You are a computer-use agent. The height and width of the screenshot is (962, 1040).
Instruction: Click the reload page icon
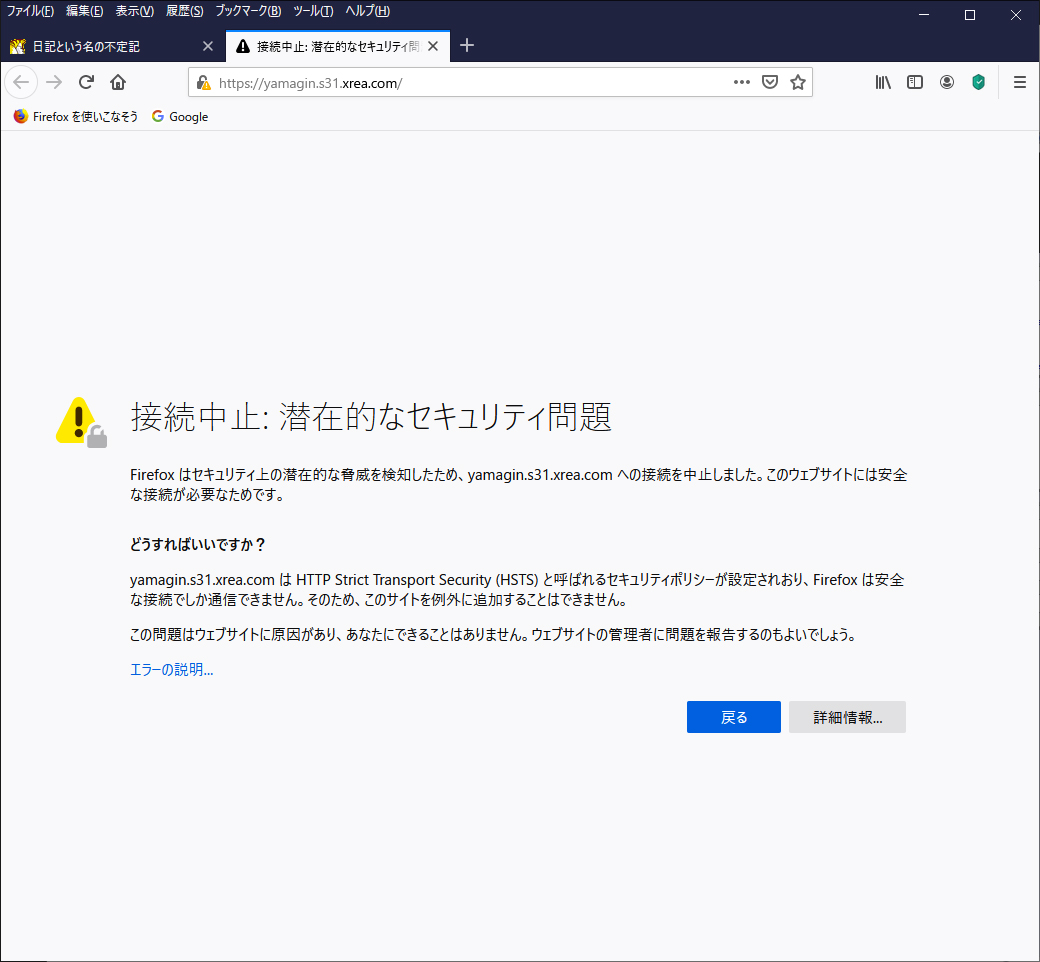point(87,82)
